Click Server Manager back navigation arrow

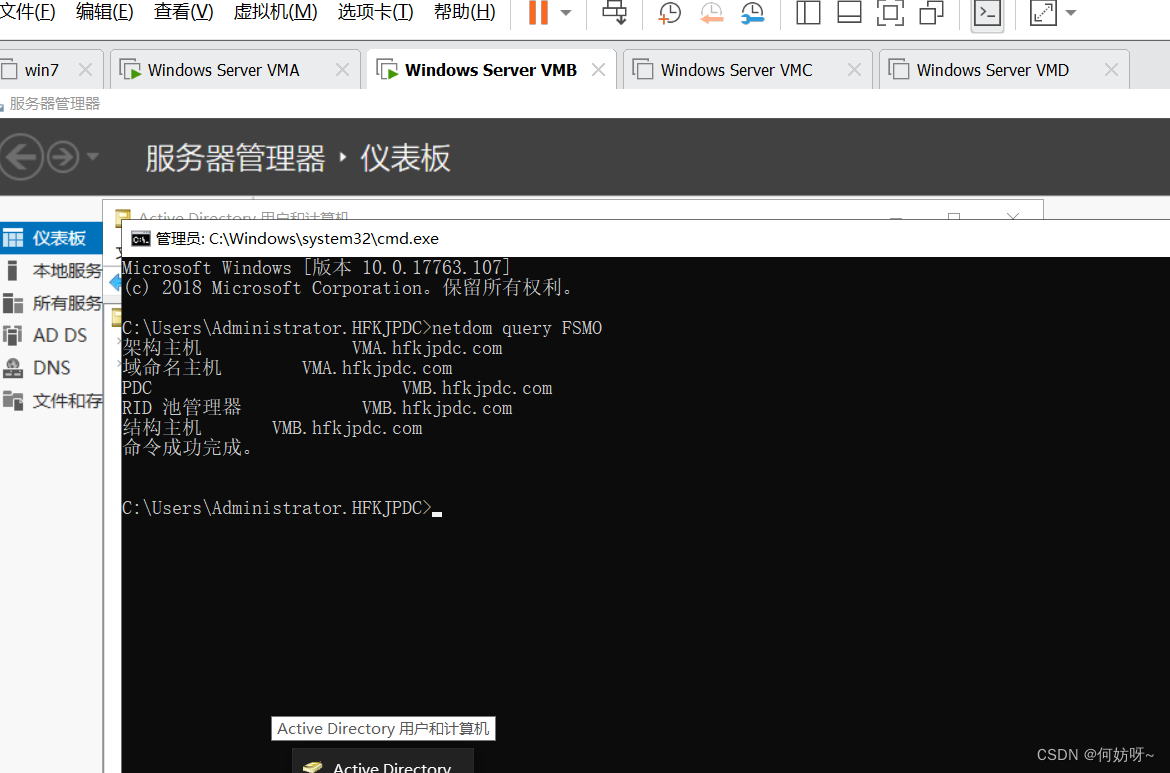(21, 157)
